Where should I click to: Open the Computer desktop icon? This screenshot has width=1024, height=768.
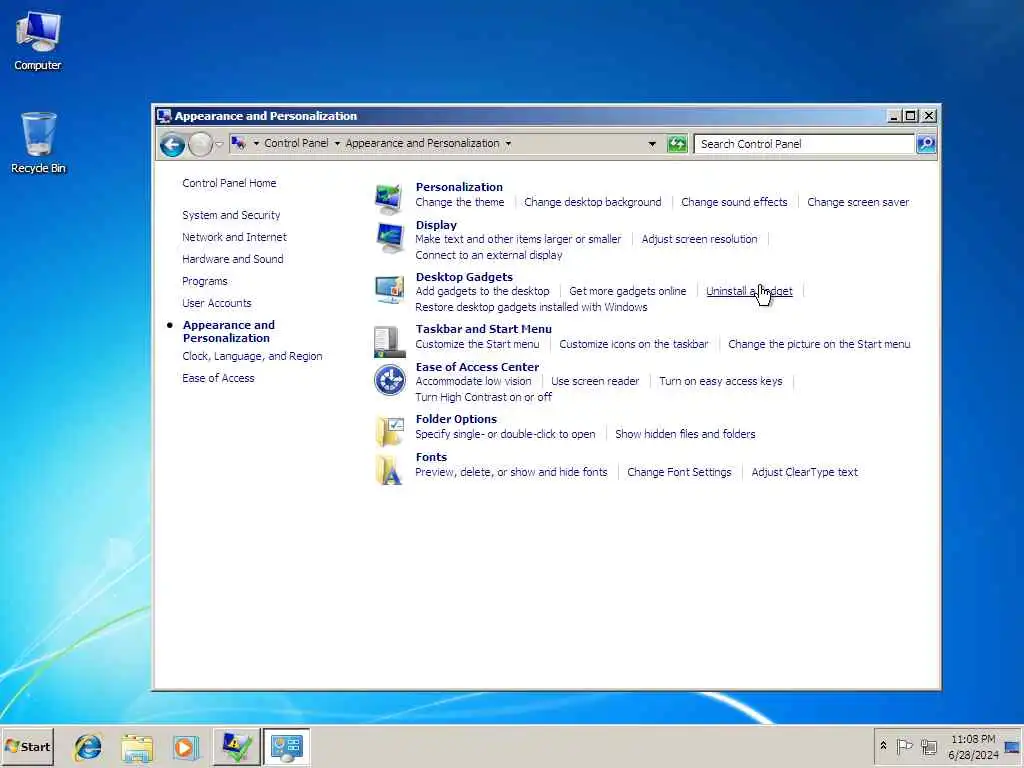pyautogui.click(x=38, y=42)
